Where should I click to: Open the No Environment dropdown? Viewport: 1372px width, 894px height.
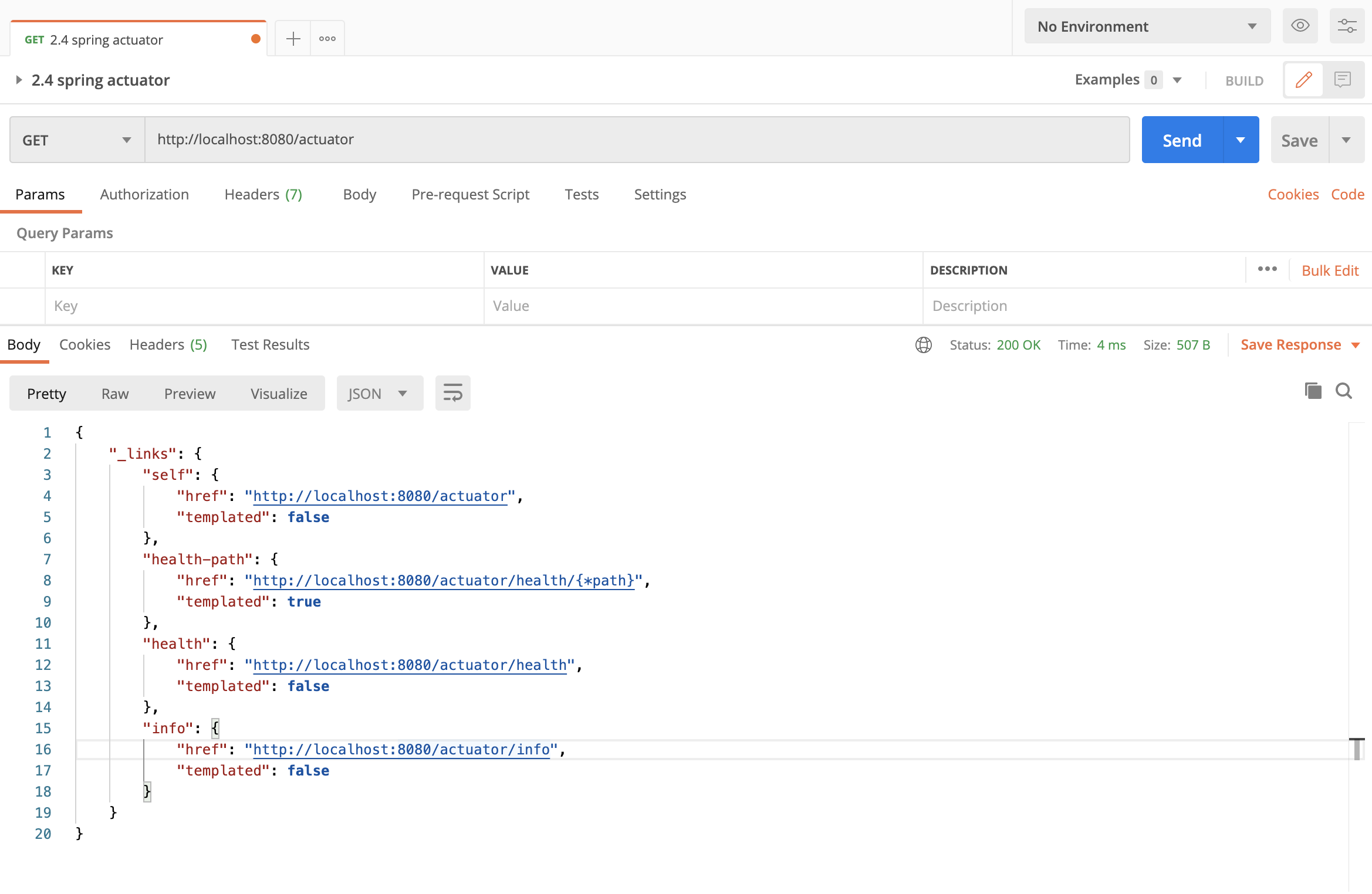click(x=1147, y=26)
